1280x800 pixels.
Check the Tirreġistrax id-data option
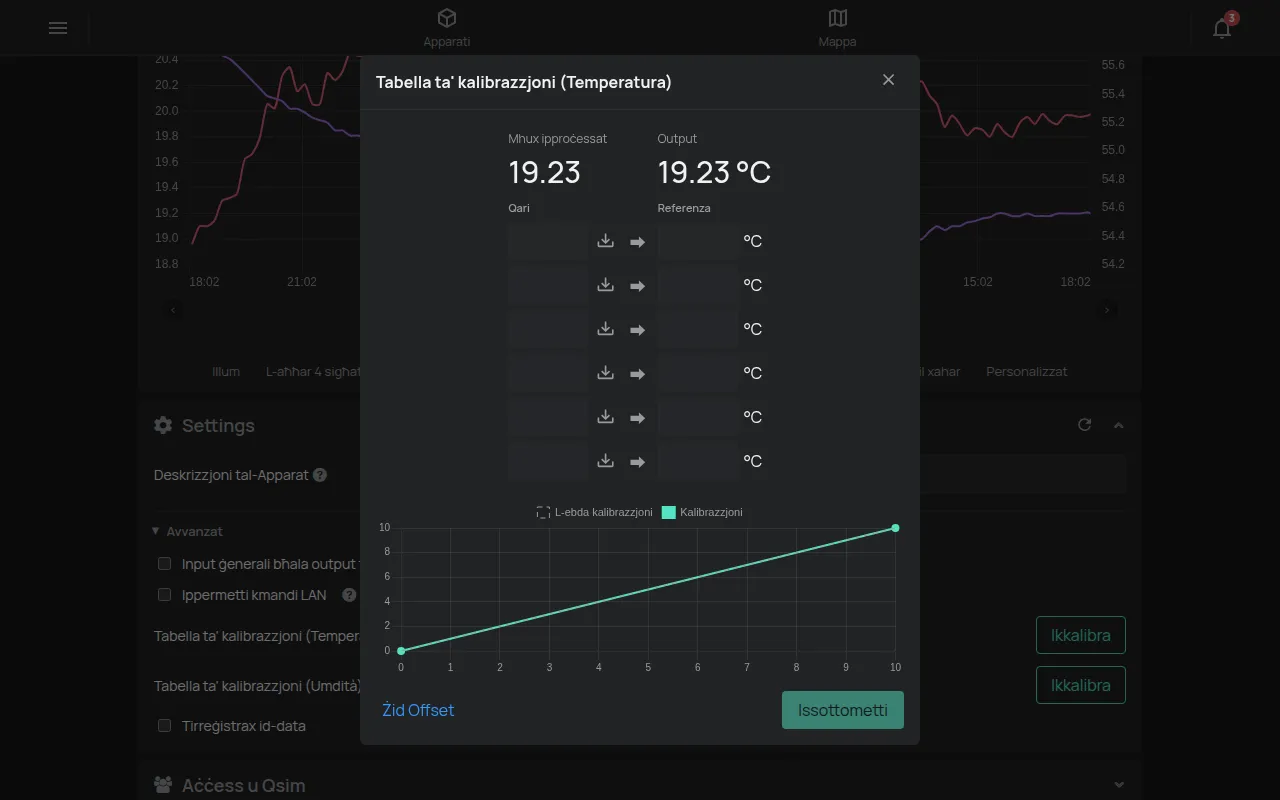165,726
